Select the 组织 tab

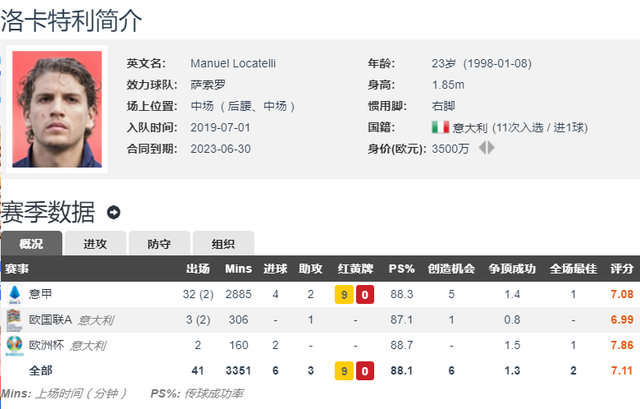pos(223,243)
